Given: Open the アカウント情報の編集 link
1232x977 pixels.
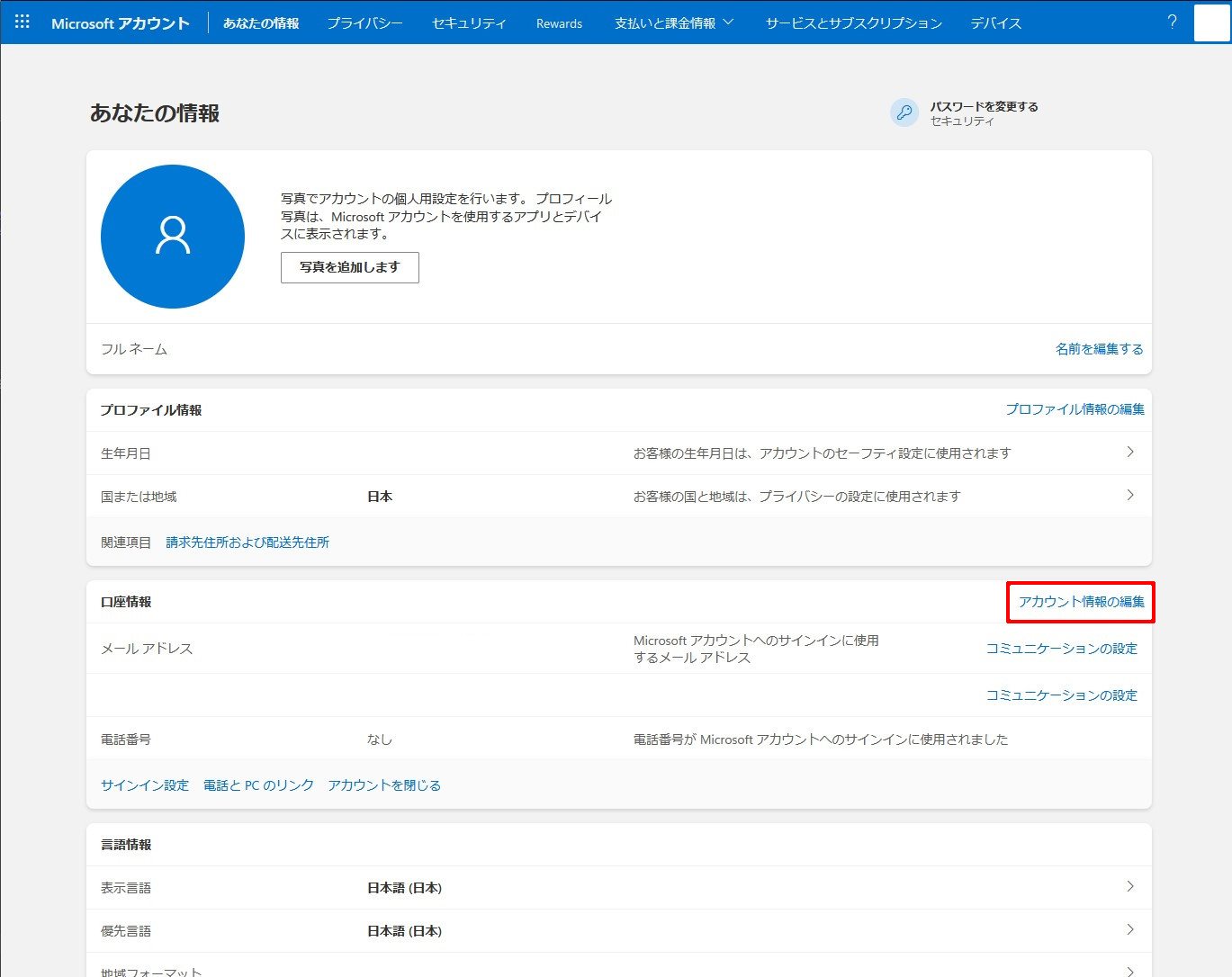Looking at the screenshot, I should tap(1081, 602).
